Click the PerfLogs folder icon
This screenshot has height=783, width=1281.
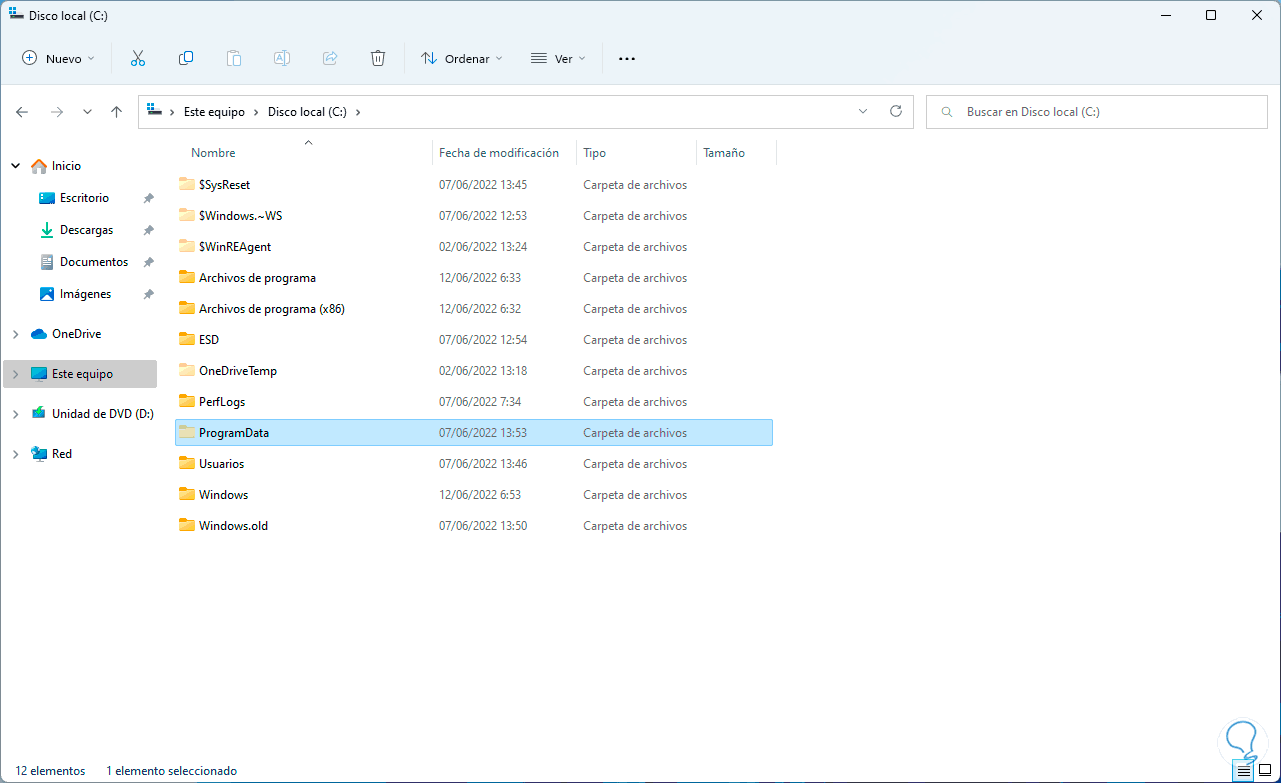[x=186, y=401]
